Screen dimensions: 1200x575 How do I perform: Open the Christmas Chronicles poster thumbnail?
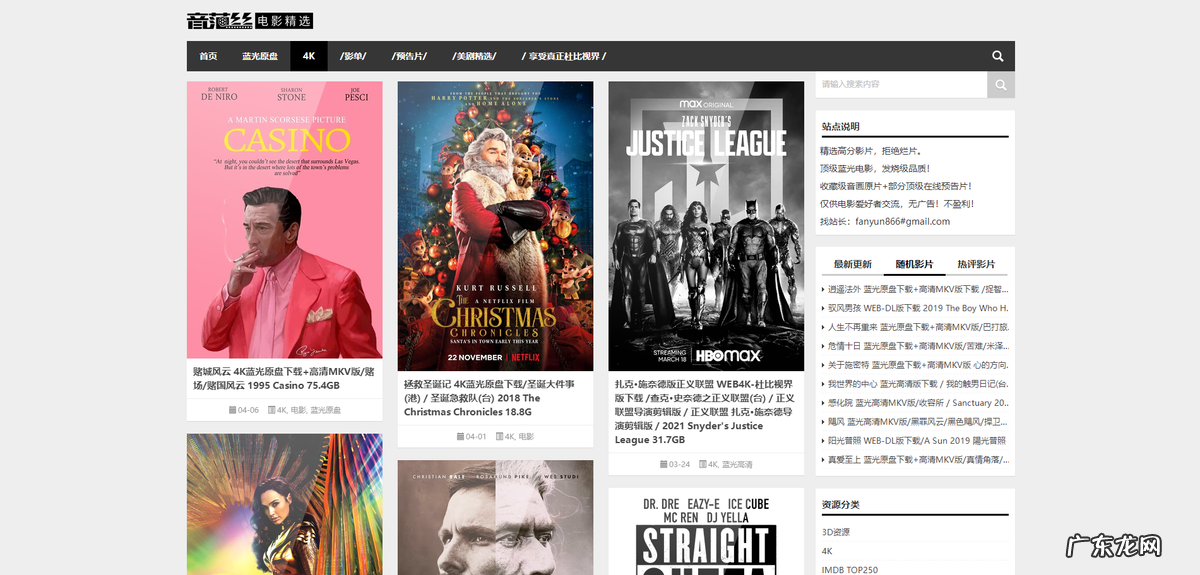[x=495, y=225]
